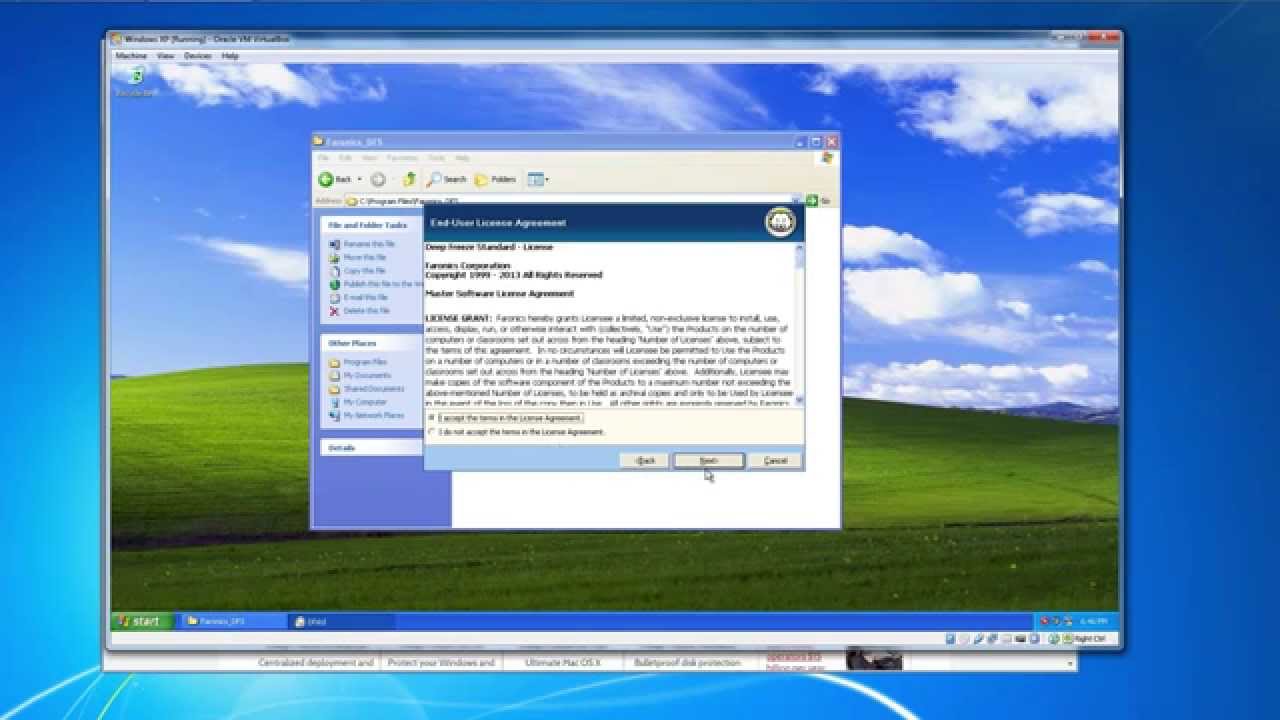The image size is (1280, 720).
Task: Open the Edit menu in Explorer
Action: click(x=345, y=158)
